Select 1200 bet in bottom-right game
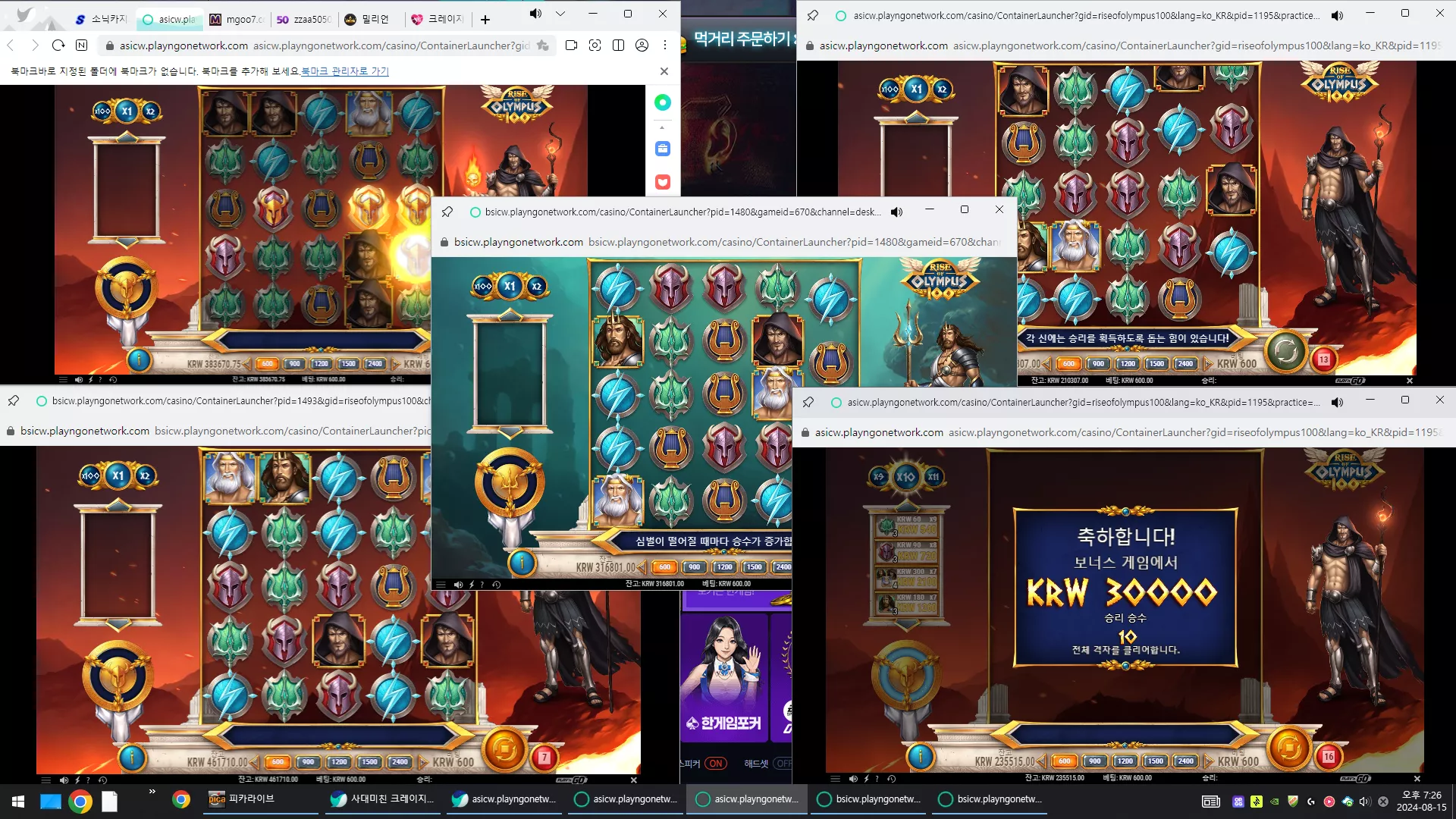The image size is (1456, 819). [1125, 761]
